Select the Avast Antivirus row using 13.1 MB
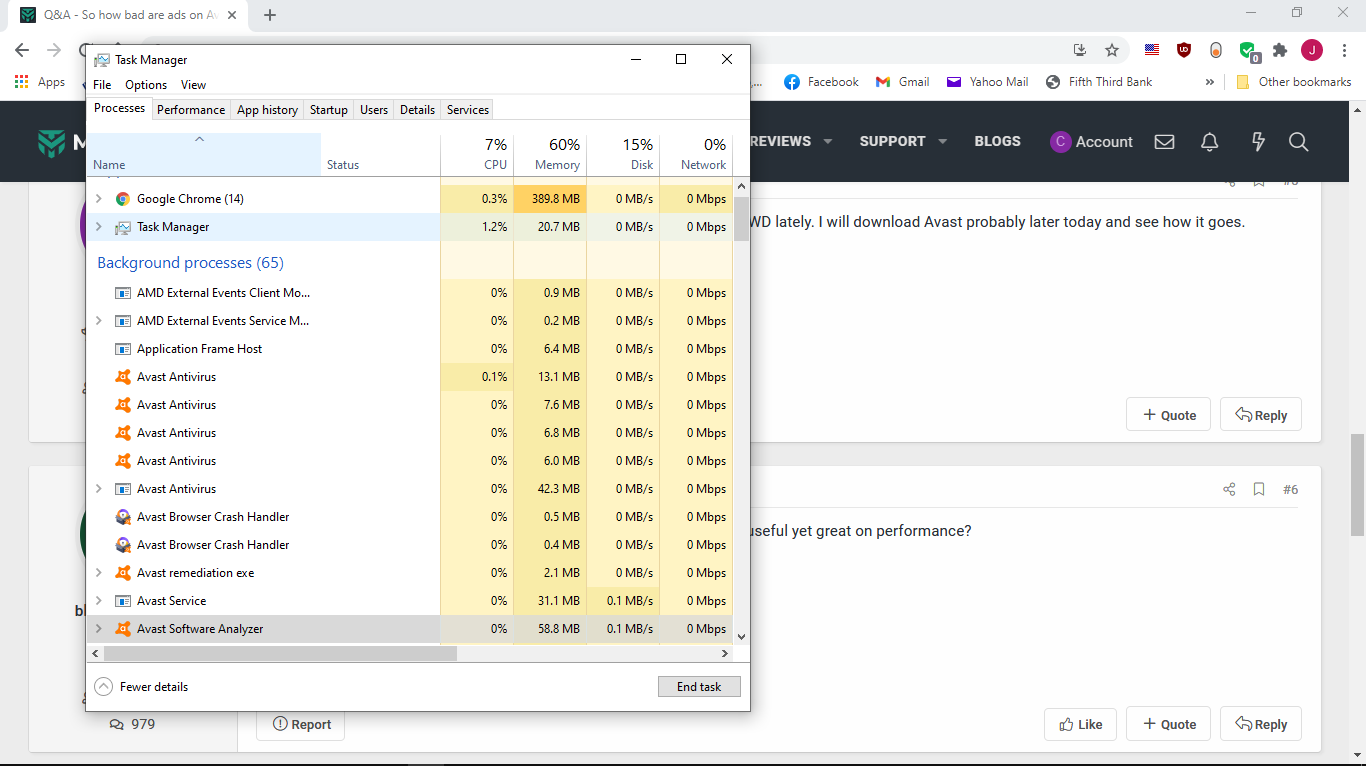 pyautogui.click(x=410, y=377)
